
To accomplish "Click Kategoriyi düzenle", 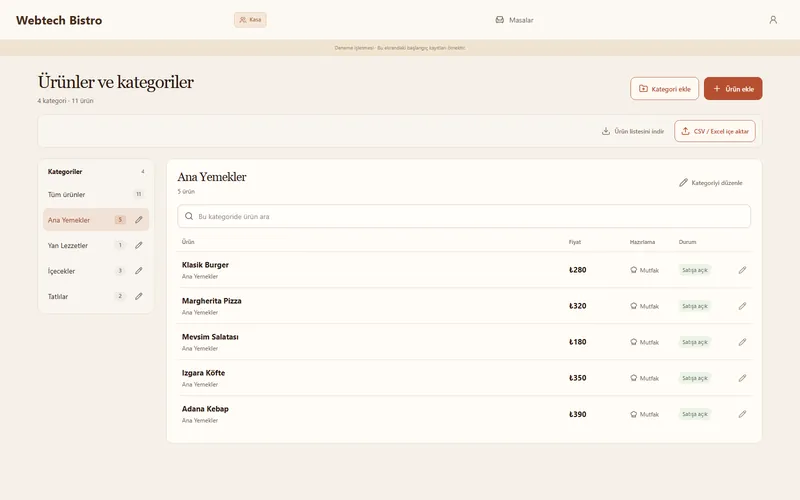I will point(711,183).
